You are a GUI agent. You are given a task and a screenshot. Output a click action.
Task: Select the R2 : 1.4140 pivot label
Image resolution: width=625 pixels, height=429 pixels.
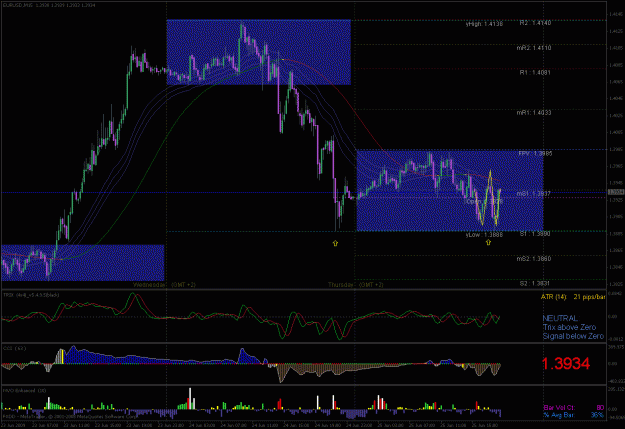click(535, 23)
